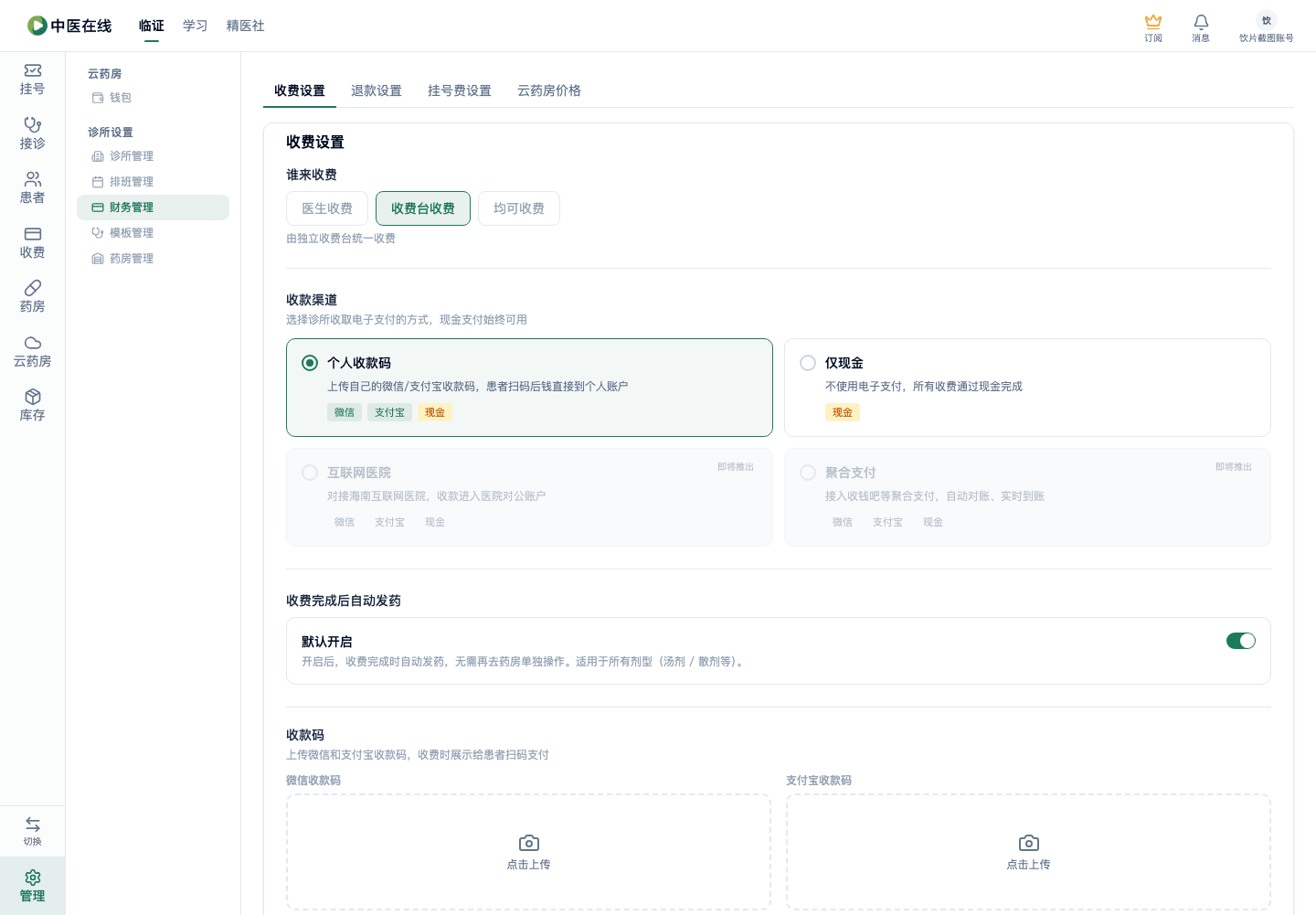Select the disabled 聚合支付 radio option
This screenshot has height=915, width=1316.
(x=808, y=473)
